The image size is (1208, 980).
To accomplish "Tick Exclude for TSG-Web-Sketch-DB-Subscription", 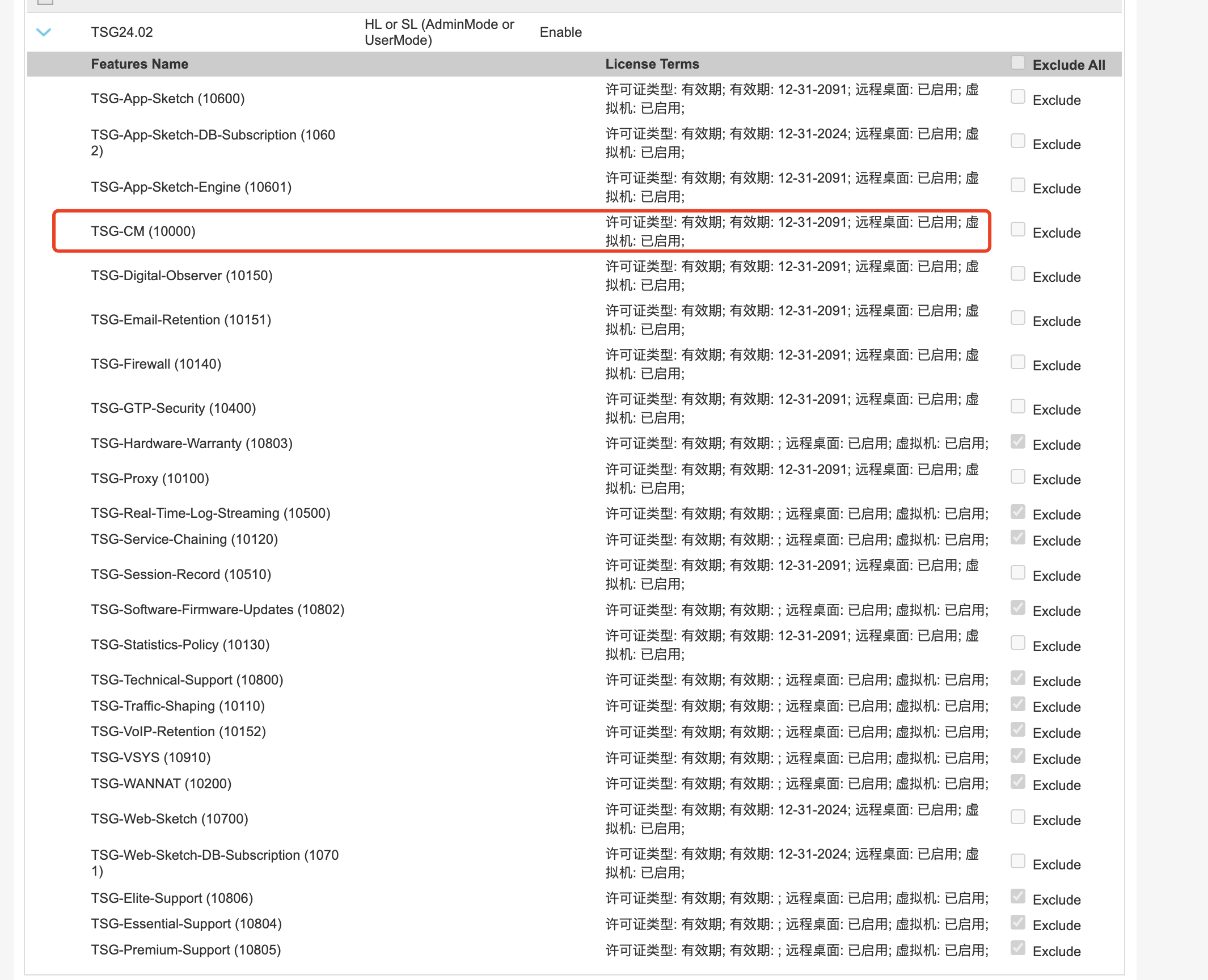I will pyautogui.click(x=1018, y=861).
